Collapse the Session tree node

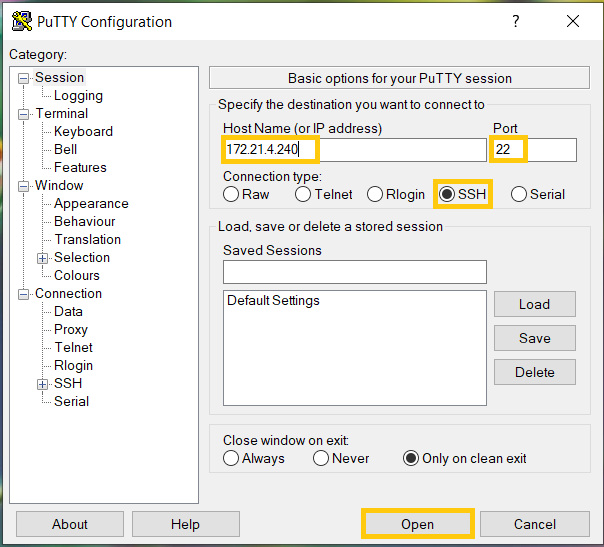click(25, 78)
